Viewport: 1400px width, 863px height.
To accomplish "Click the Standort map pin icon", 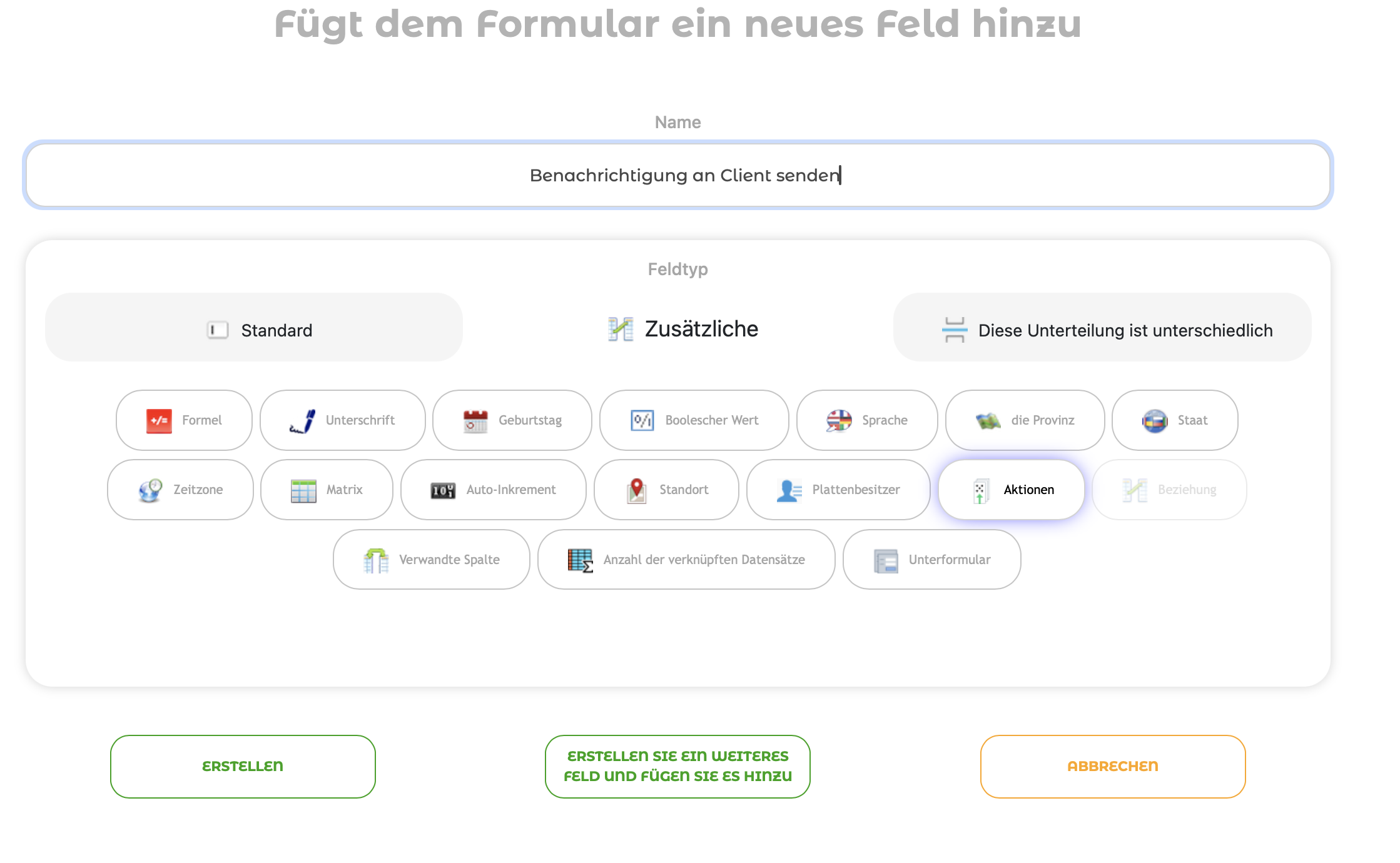I will pyautogui.click(x=637, y=490).
